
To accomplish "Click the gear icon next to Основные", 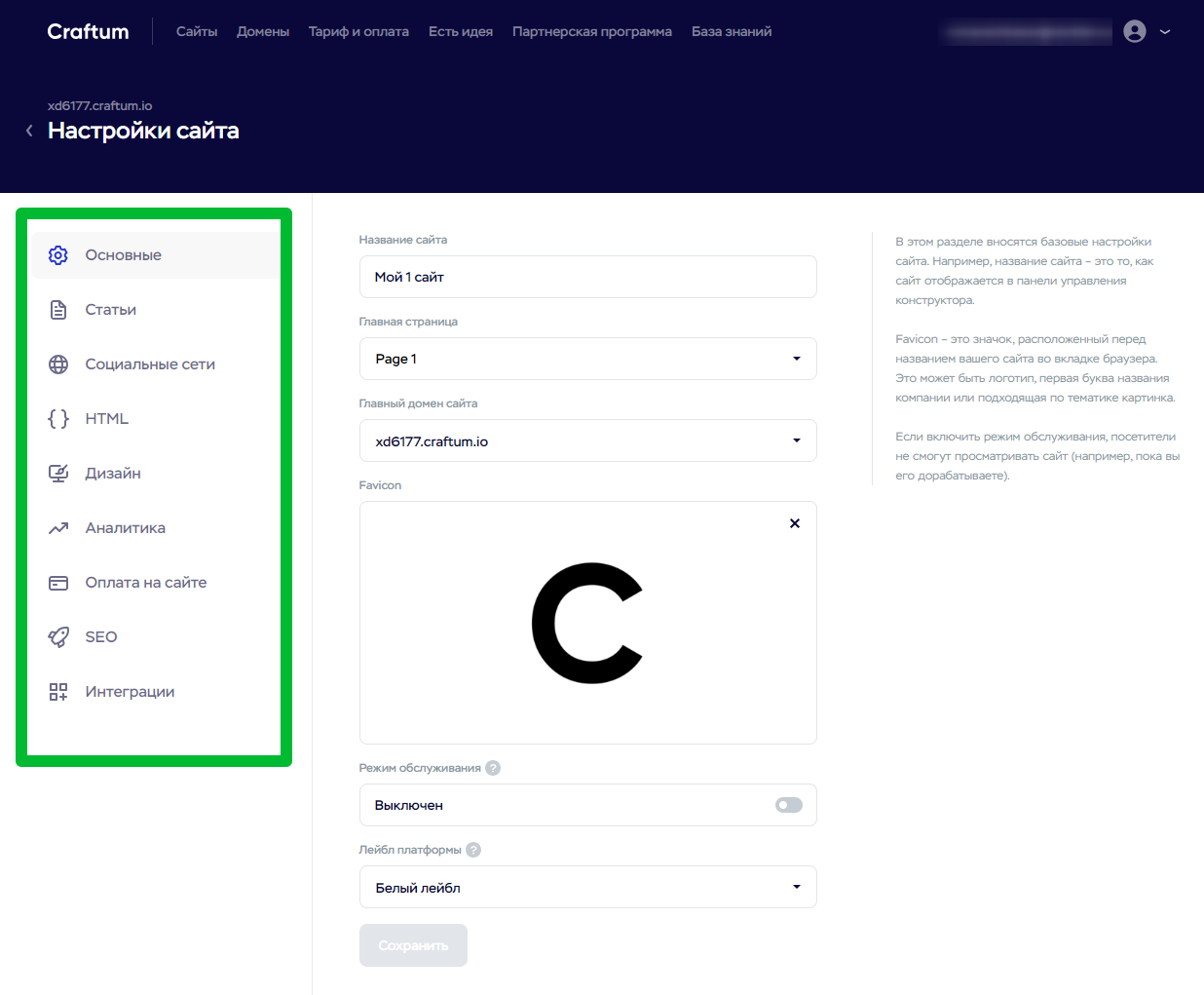I will [58, 255].
